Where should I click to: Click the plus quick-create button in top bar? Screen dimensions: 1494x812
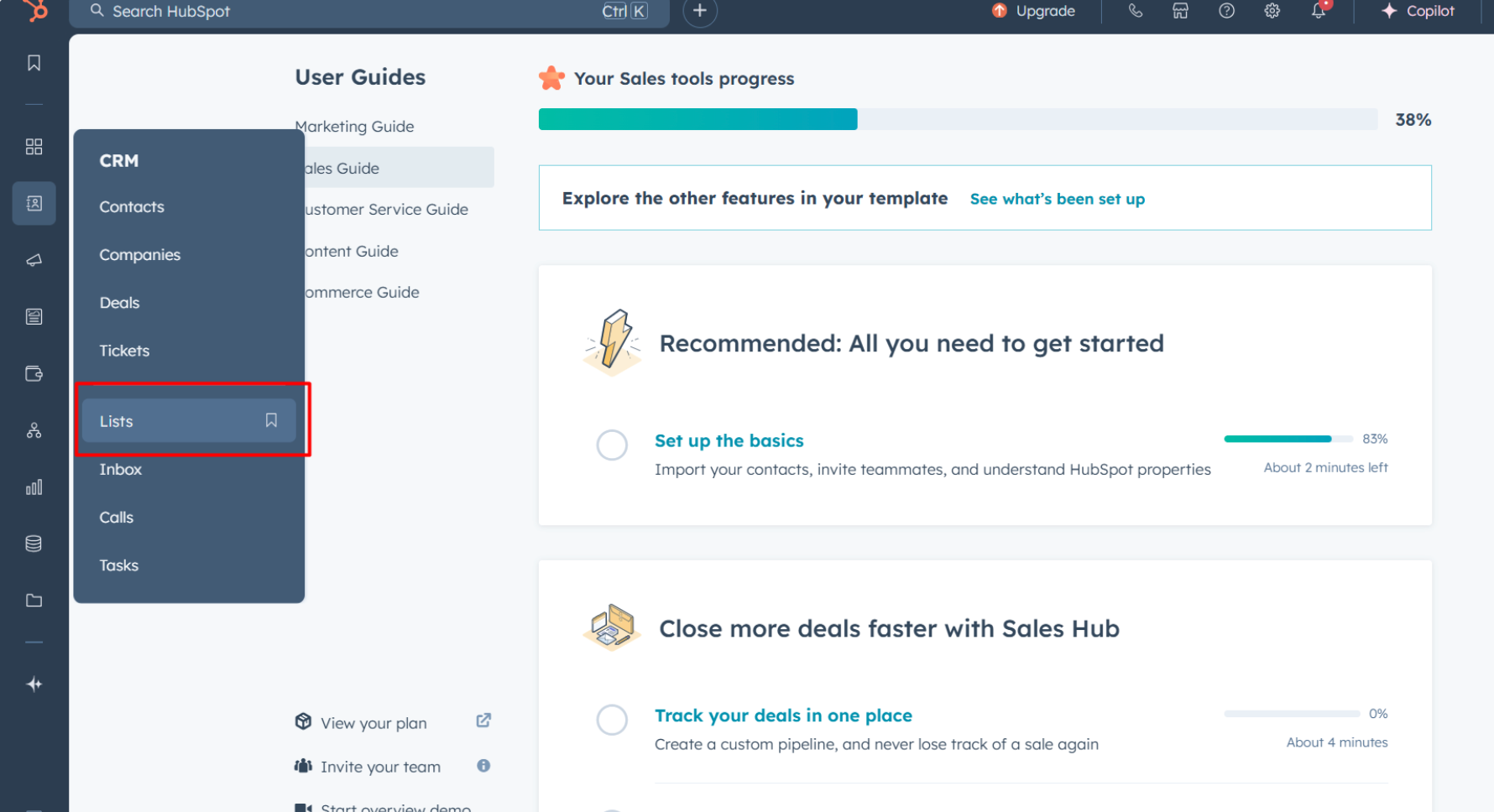(700, 11)
